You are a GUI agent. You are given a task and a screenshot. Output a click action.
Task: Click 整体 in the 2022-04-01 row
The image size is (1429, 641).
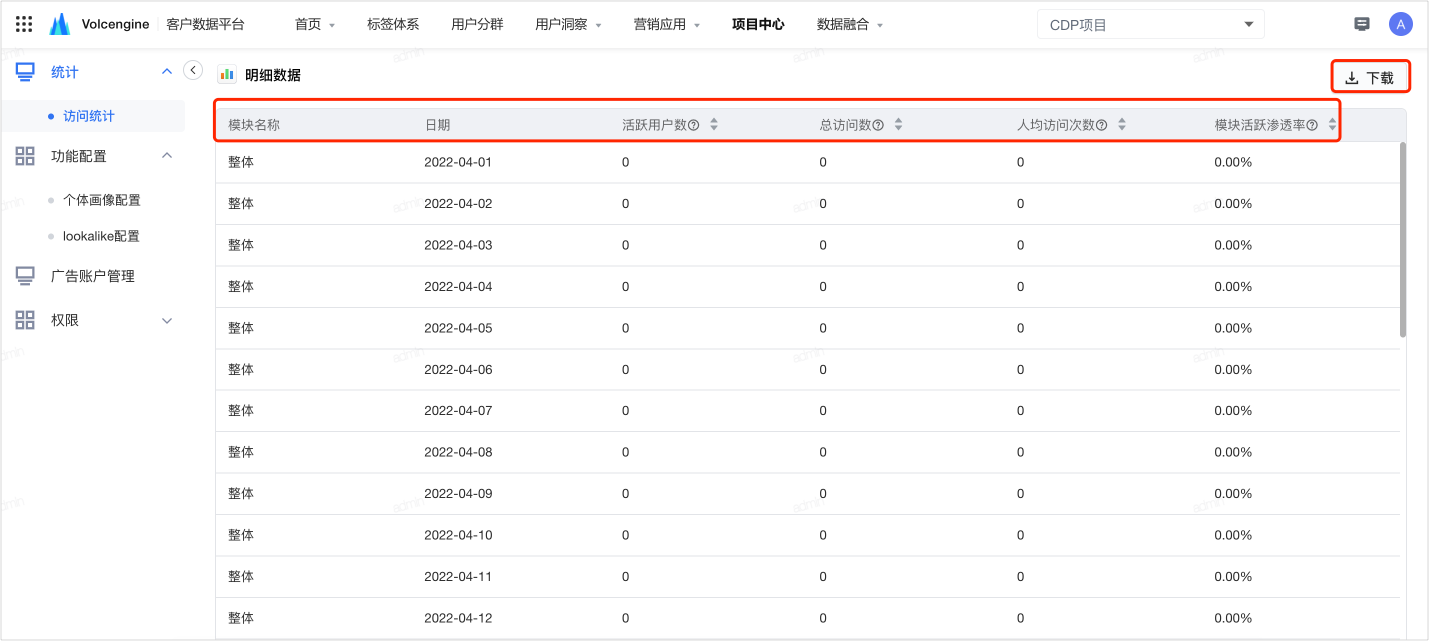coord(241,162)
